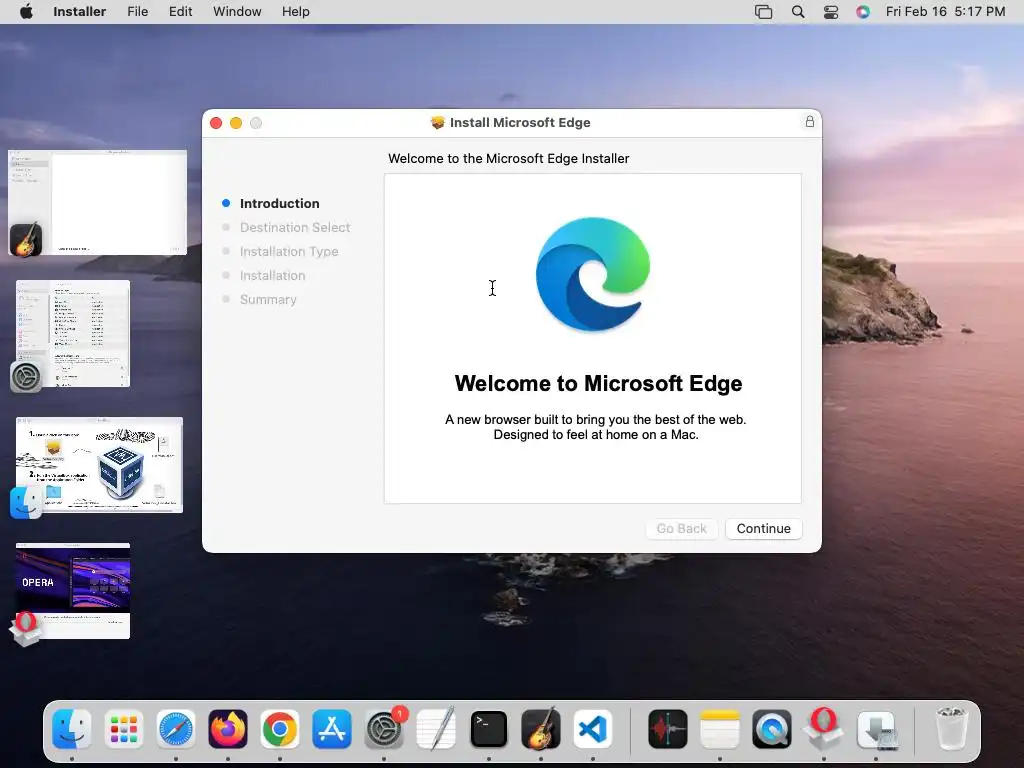Click 'Welcome to the Microsoft Edge Installer' text
This screenshot has height=768, width=1024.
coord(508,158)
